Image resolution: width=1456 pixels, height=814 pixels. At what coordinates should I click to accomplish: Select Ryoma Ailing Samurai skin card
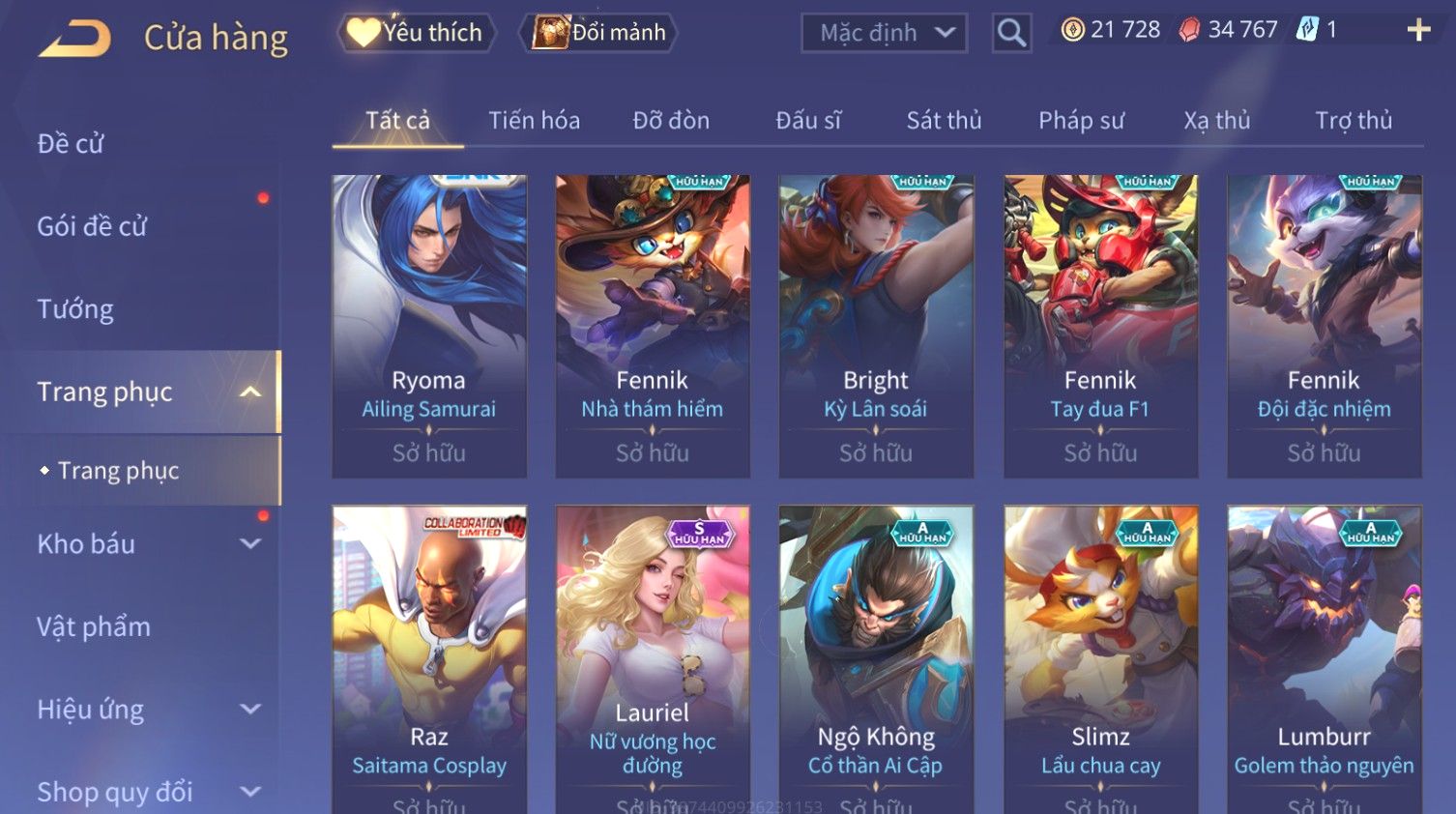429,326
